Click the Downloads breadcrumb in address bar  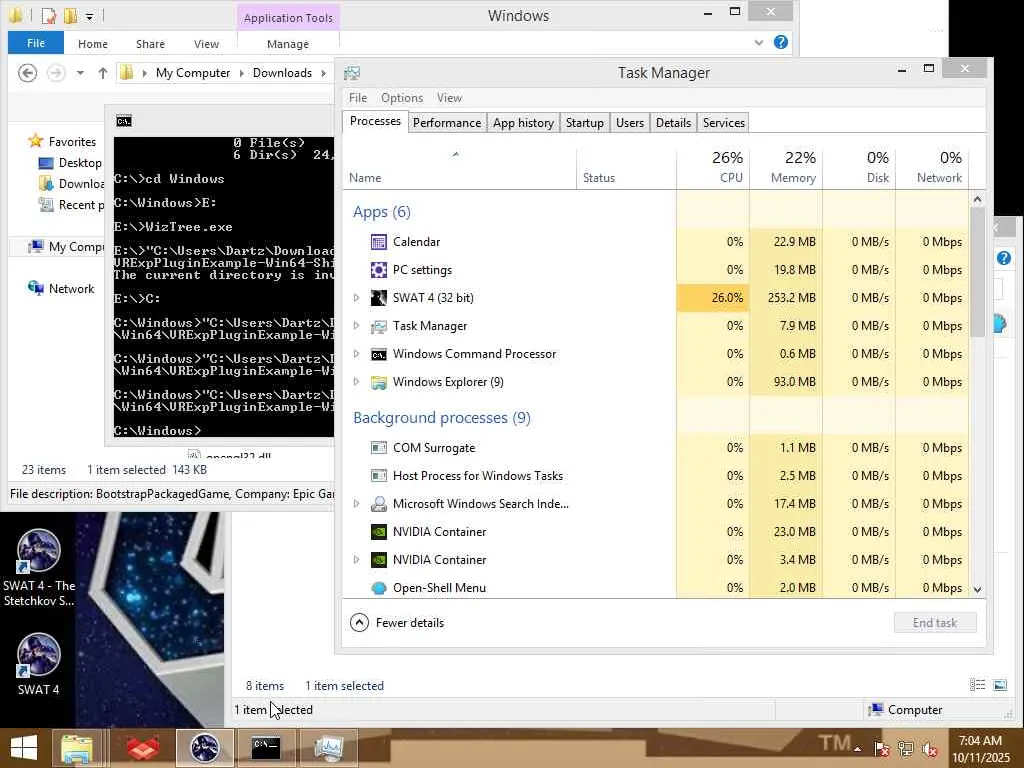tap(282, 73)
